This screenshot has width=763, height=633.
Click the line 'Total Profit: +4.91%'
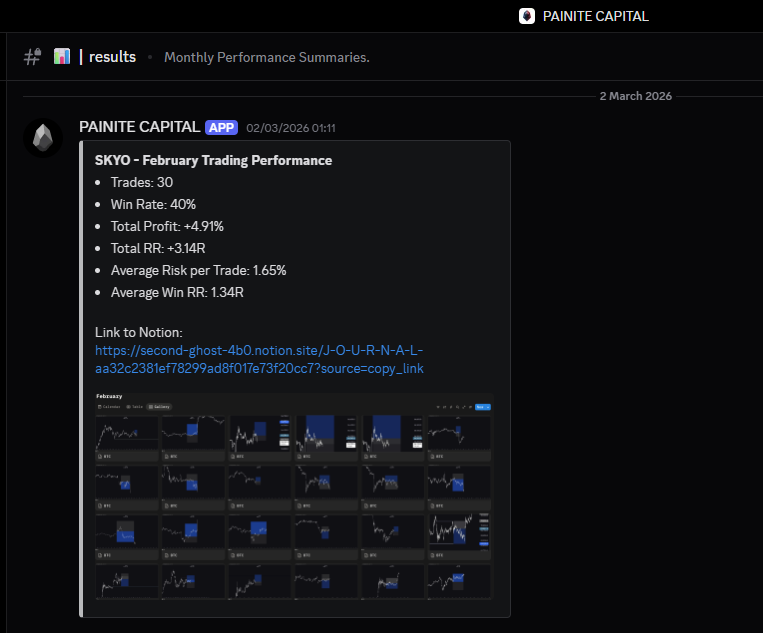click(x=167, y=226)
